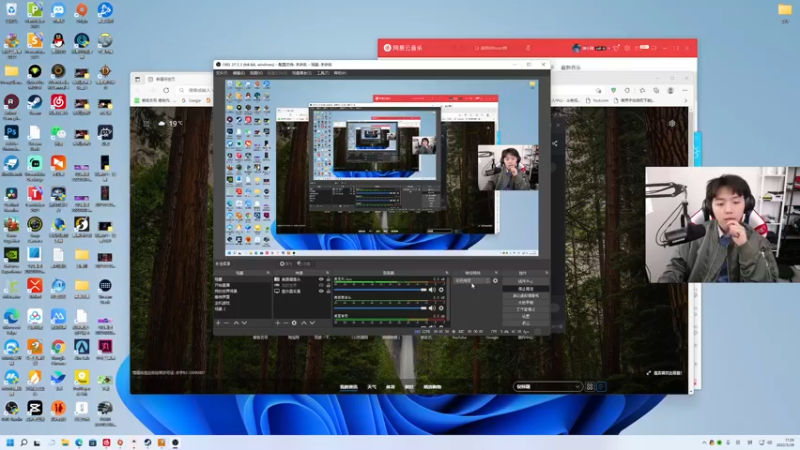Viewport: 800px width, 450px height.
Task: Open source Filters button above Sources panel
Action: point(304,264)
